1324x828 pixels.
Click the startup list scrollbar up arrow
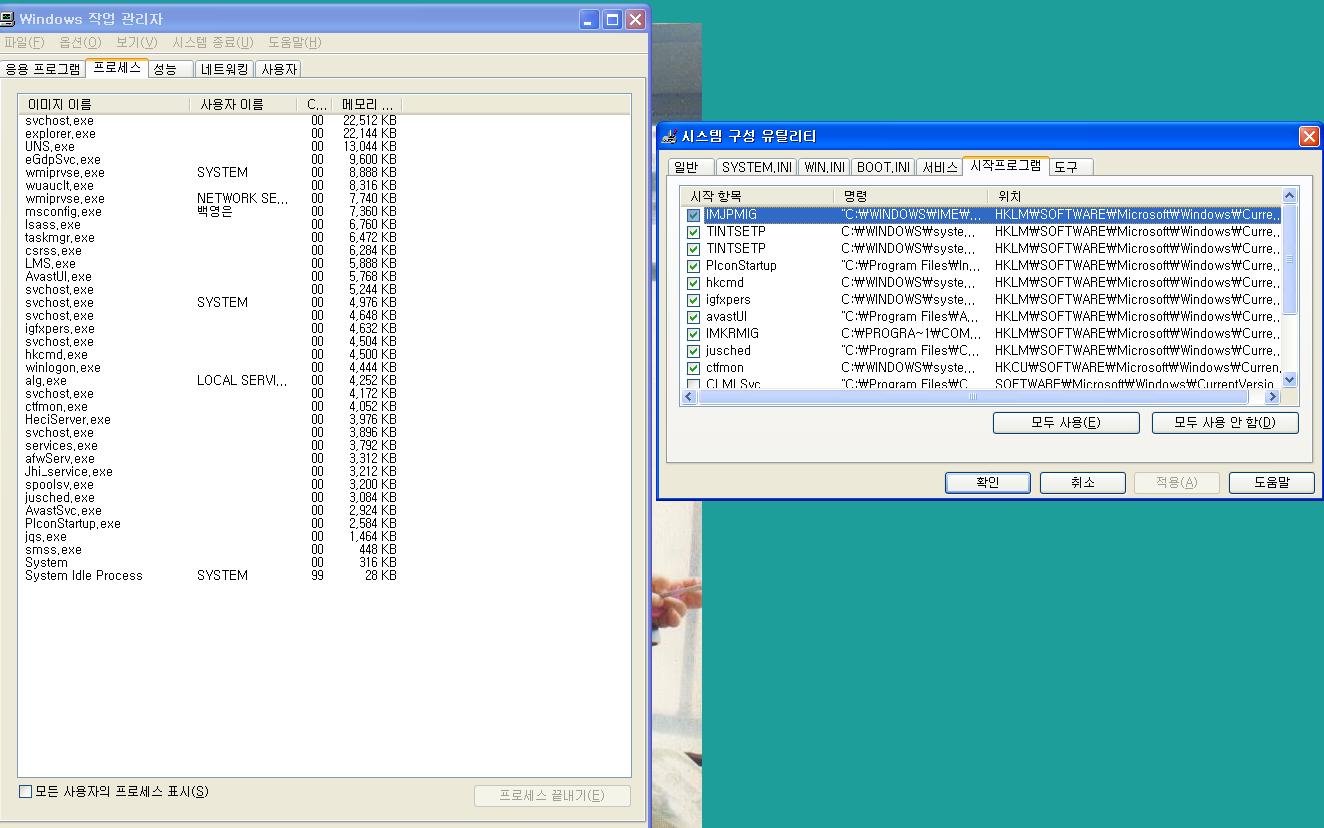1289,195
